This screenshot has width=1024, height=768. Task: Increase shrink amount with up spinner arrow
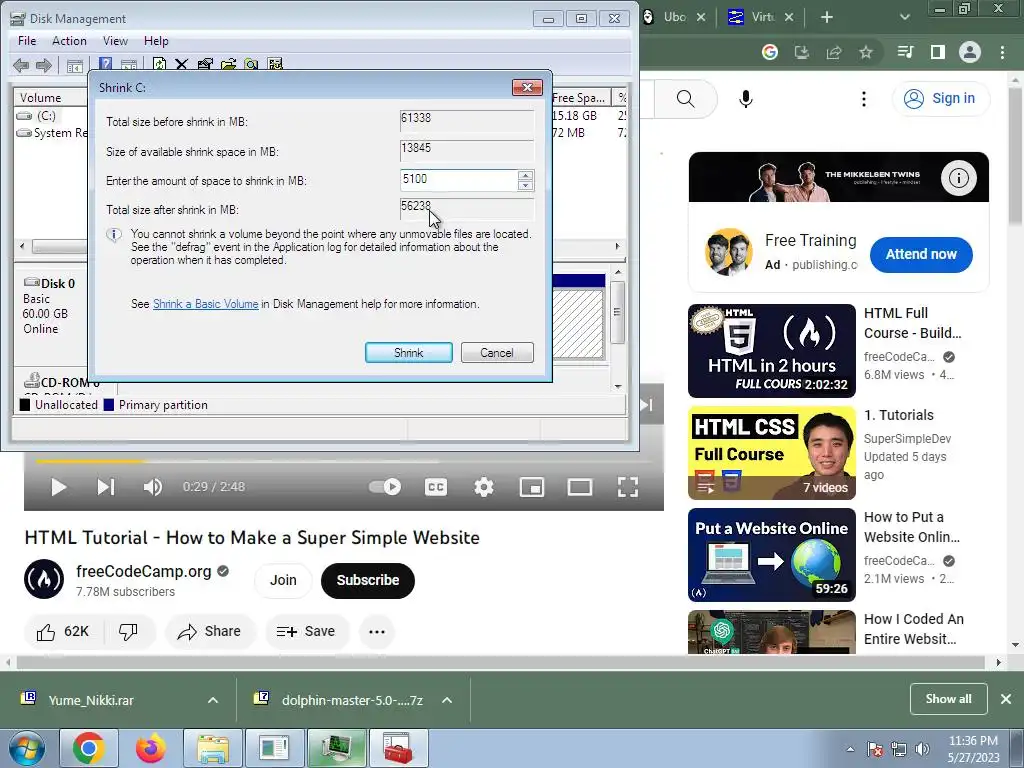click(525, 175)
